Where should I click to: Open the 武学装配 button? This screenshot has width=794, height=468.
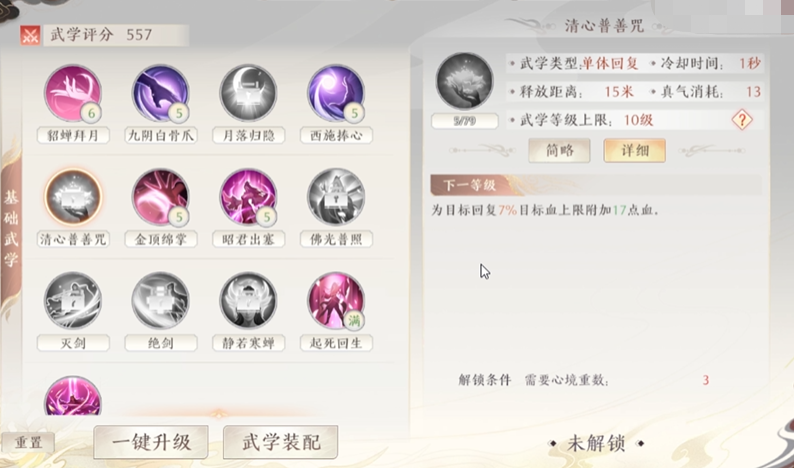(x=281, y=442)
